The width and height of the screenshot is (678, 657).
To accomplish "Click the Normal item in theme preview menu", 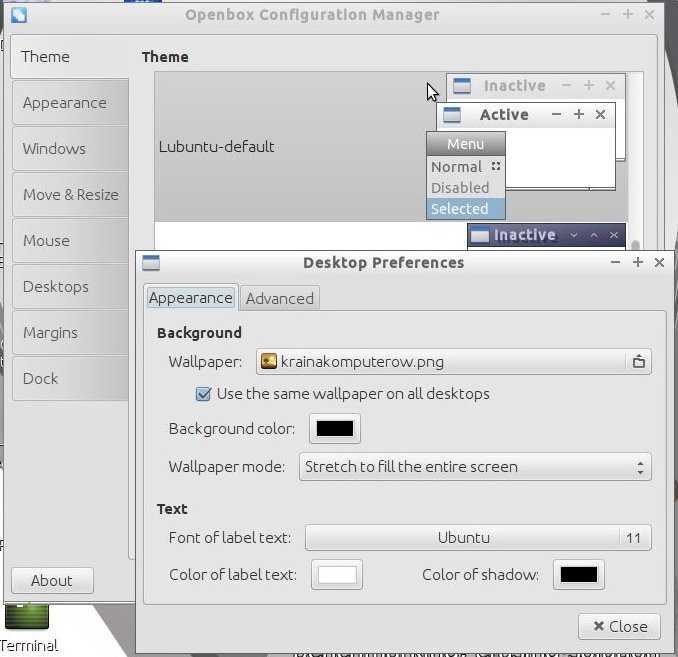I will pyautogui.click(x=466, y=167).
